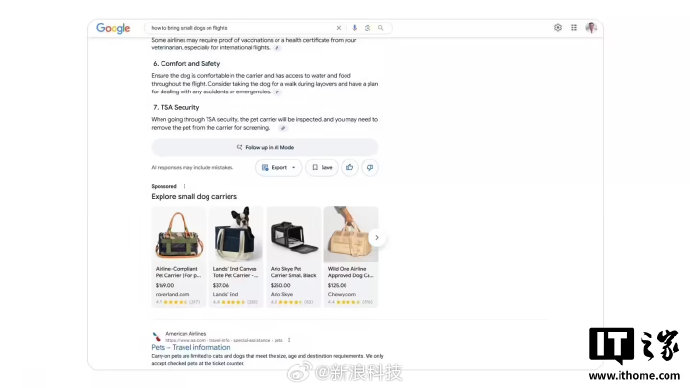Open more options next to Sponsored
The image size is (690, 388).
(184, 186)
